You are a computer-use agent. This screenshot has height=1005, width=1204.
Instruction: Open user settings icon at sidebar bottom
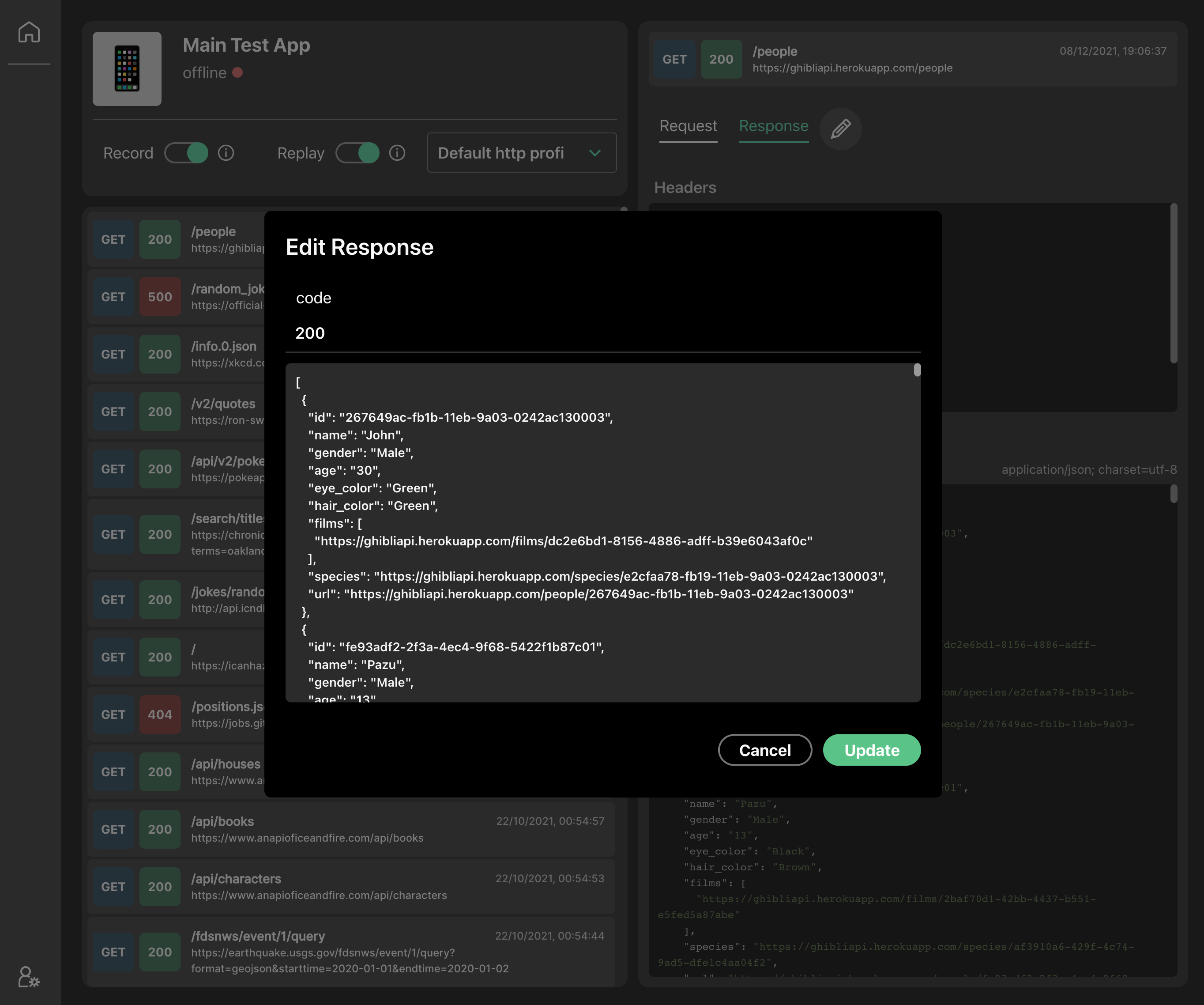(x=28, y=976)
